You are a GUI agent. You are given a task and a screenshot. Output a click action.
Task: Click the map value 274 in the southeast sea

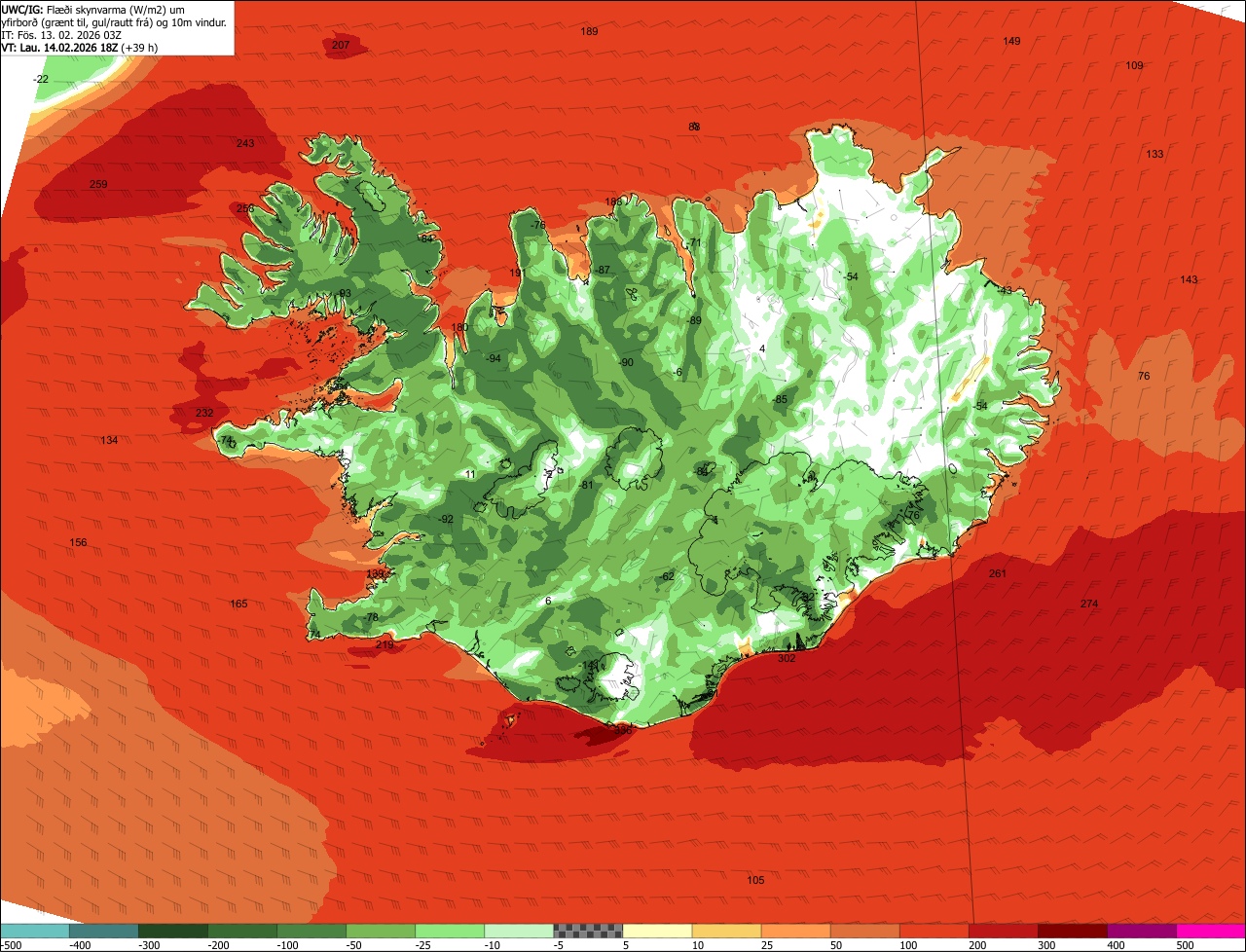[x=1088, y=604]
